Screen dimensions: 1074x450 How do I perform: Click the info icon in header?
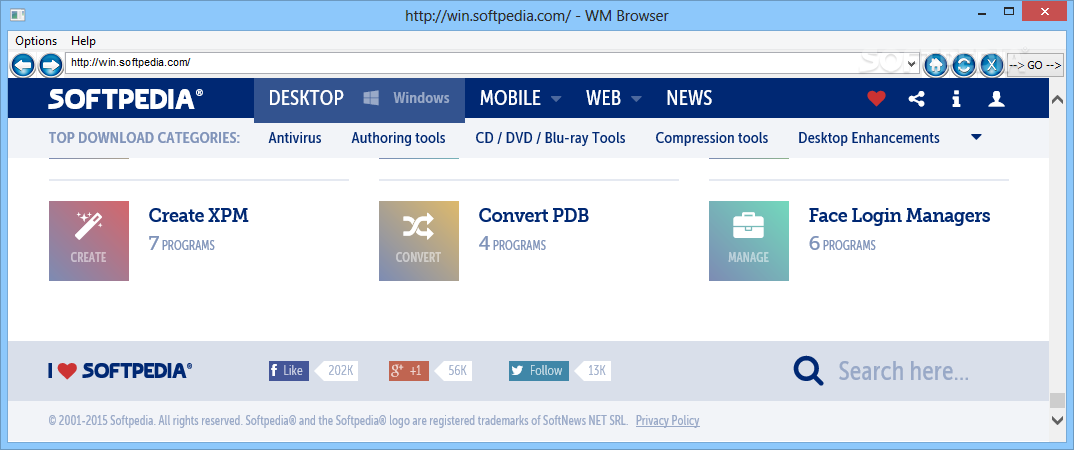click(956, 99)
